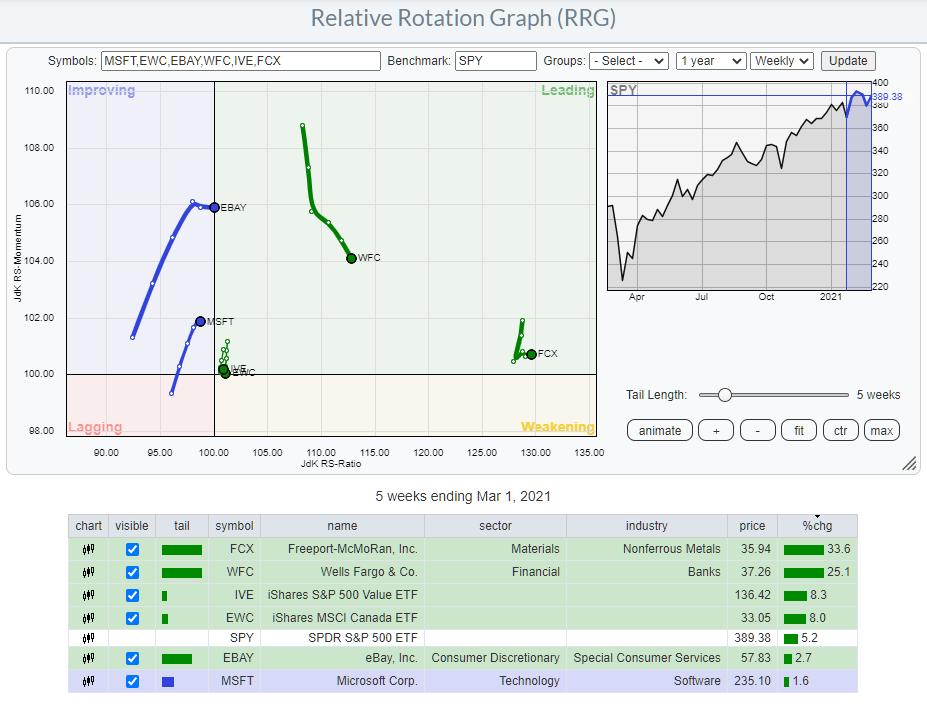Open the chart icon for EWC row

pyautogui.click(x=88, y=617)
